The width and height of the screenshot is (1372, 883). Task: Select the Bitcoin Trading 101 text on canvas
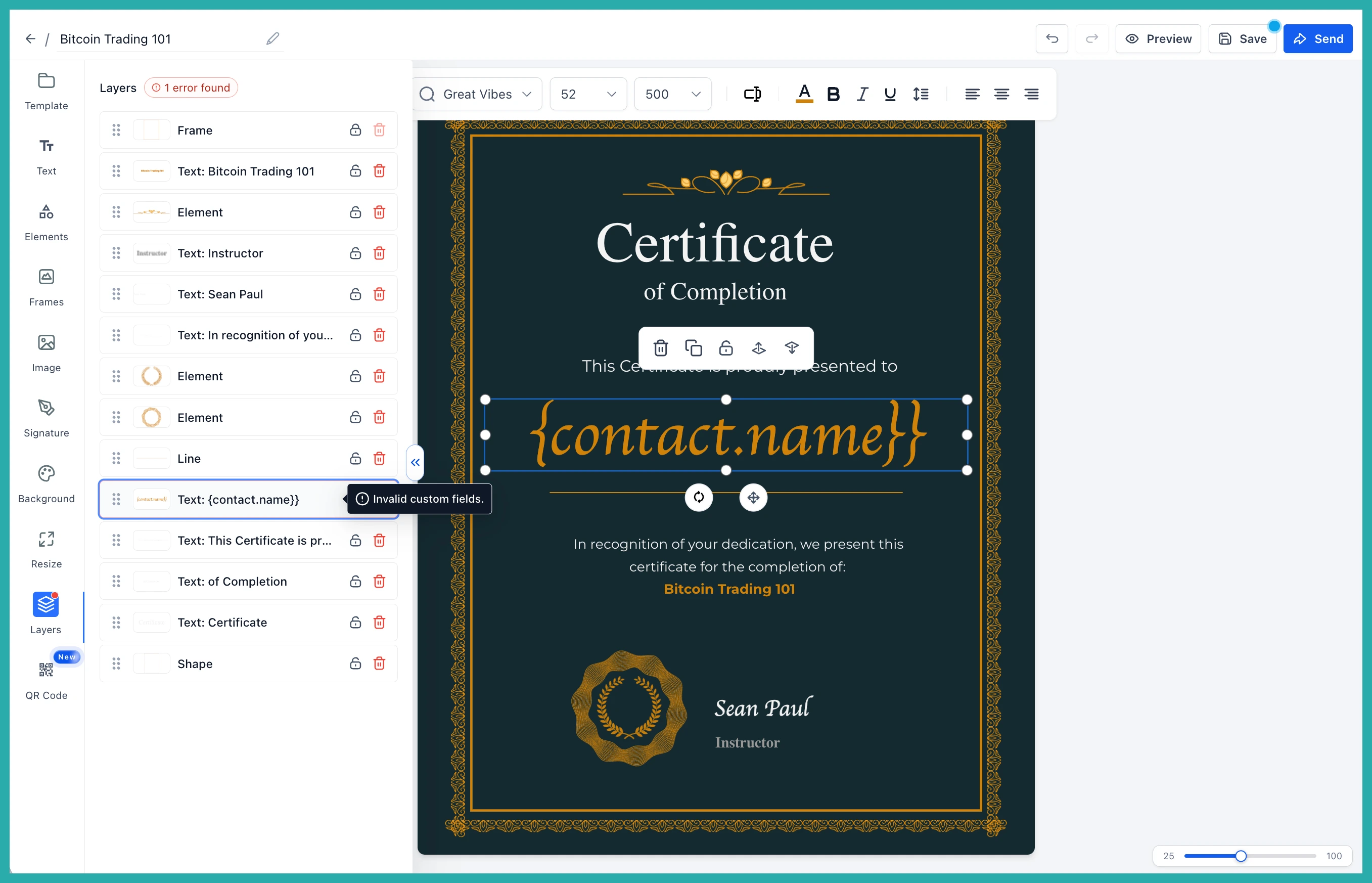pyautogui.click(x=729, y=589)
